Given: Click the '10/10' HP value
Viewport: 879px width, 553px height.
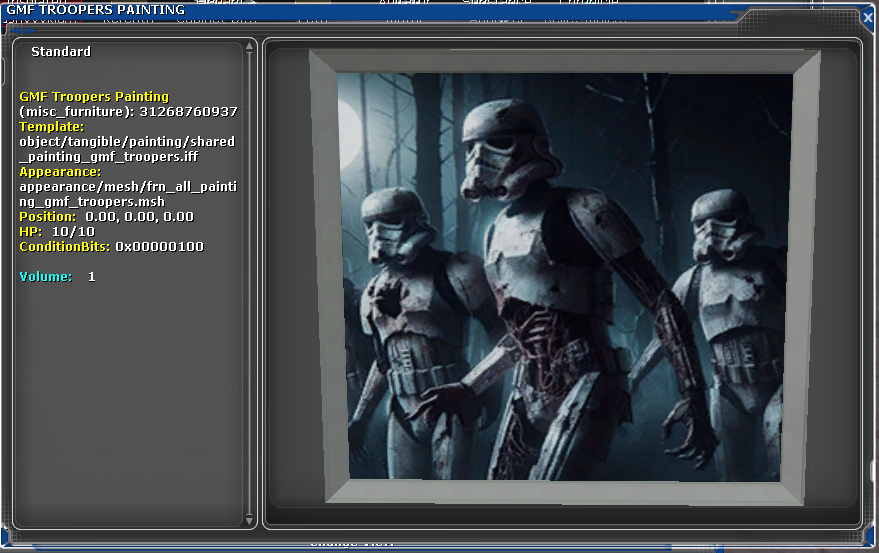Looking at the screenshot, I should 73,232.
